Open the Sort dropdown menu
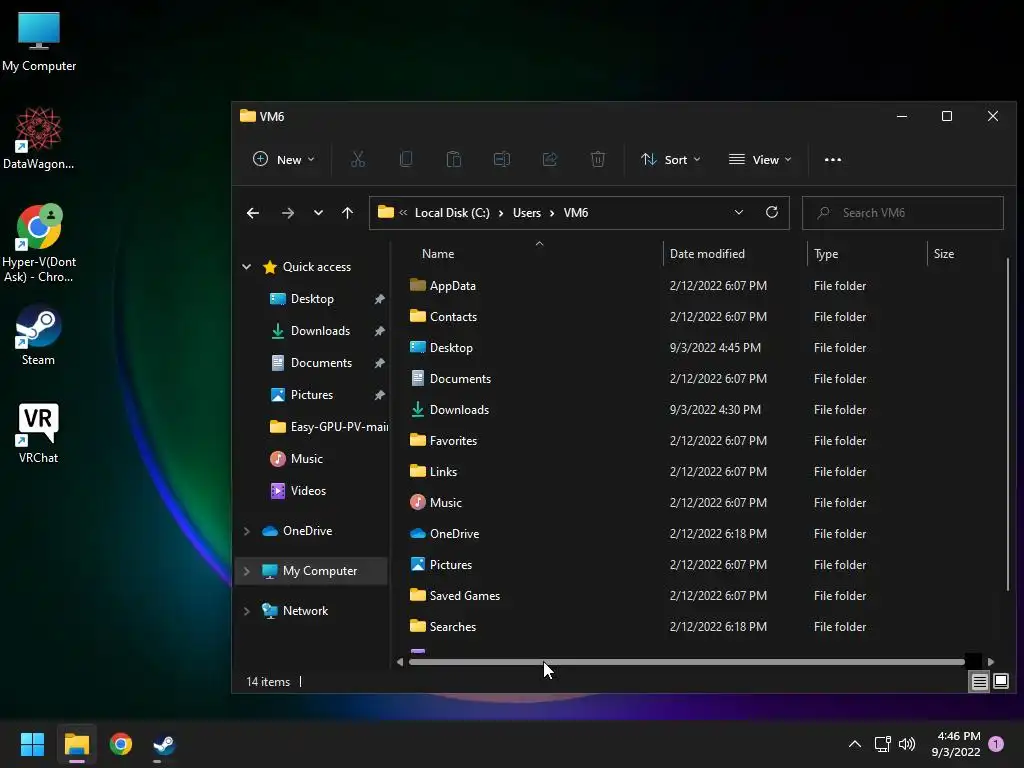1024x768 pixels. point(671,159)
